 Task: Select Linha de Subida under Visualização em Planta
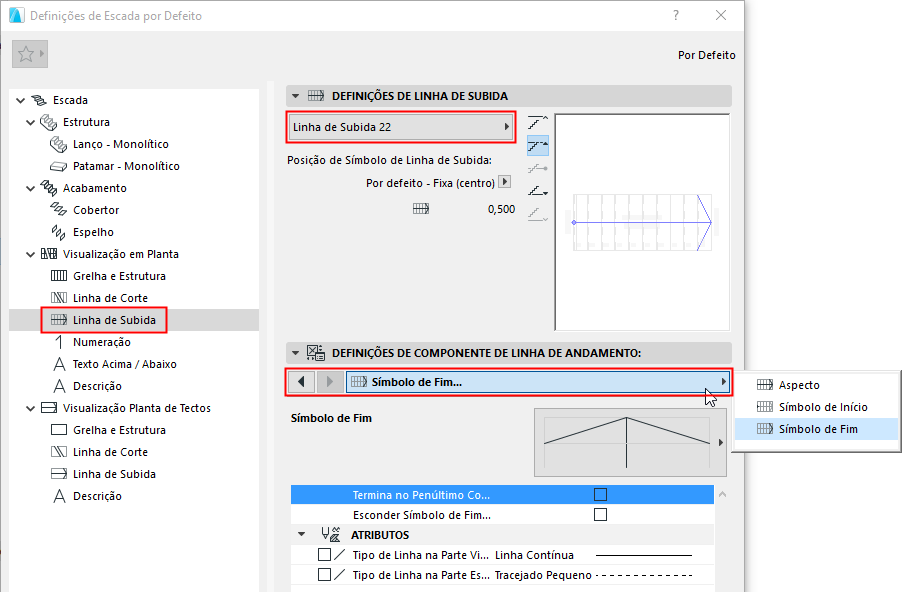pyautogui.click(x=114, y=320)
